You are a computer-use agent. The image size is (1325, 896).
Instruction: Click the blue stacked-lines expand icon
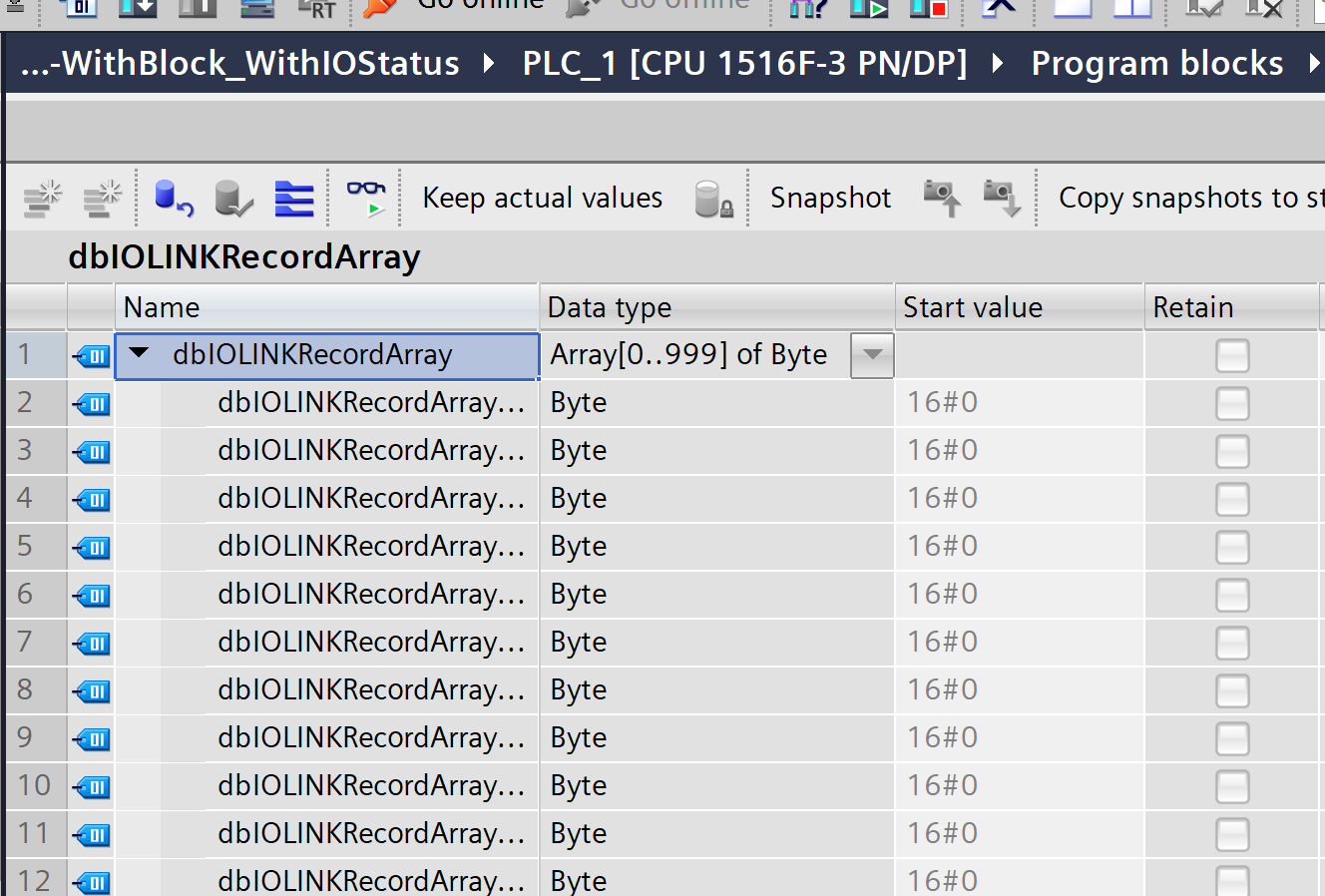pos(294,199)
